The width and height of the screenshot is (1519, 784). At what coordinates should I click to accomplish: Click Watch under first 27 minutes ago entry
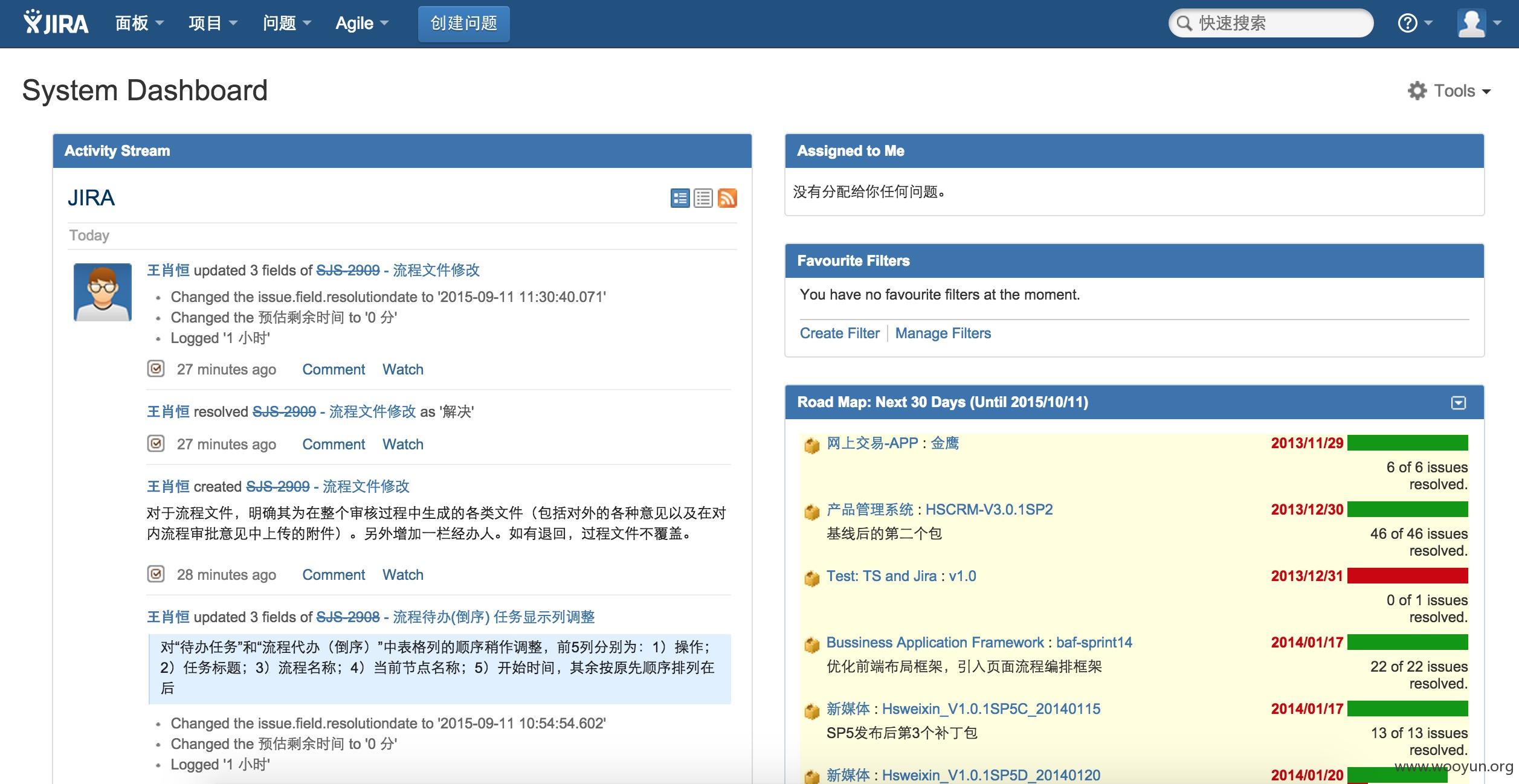click(403, 369)
